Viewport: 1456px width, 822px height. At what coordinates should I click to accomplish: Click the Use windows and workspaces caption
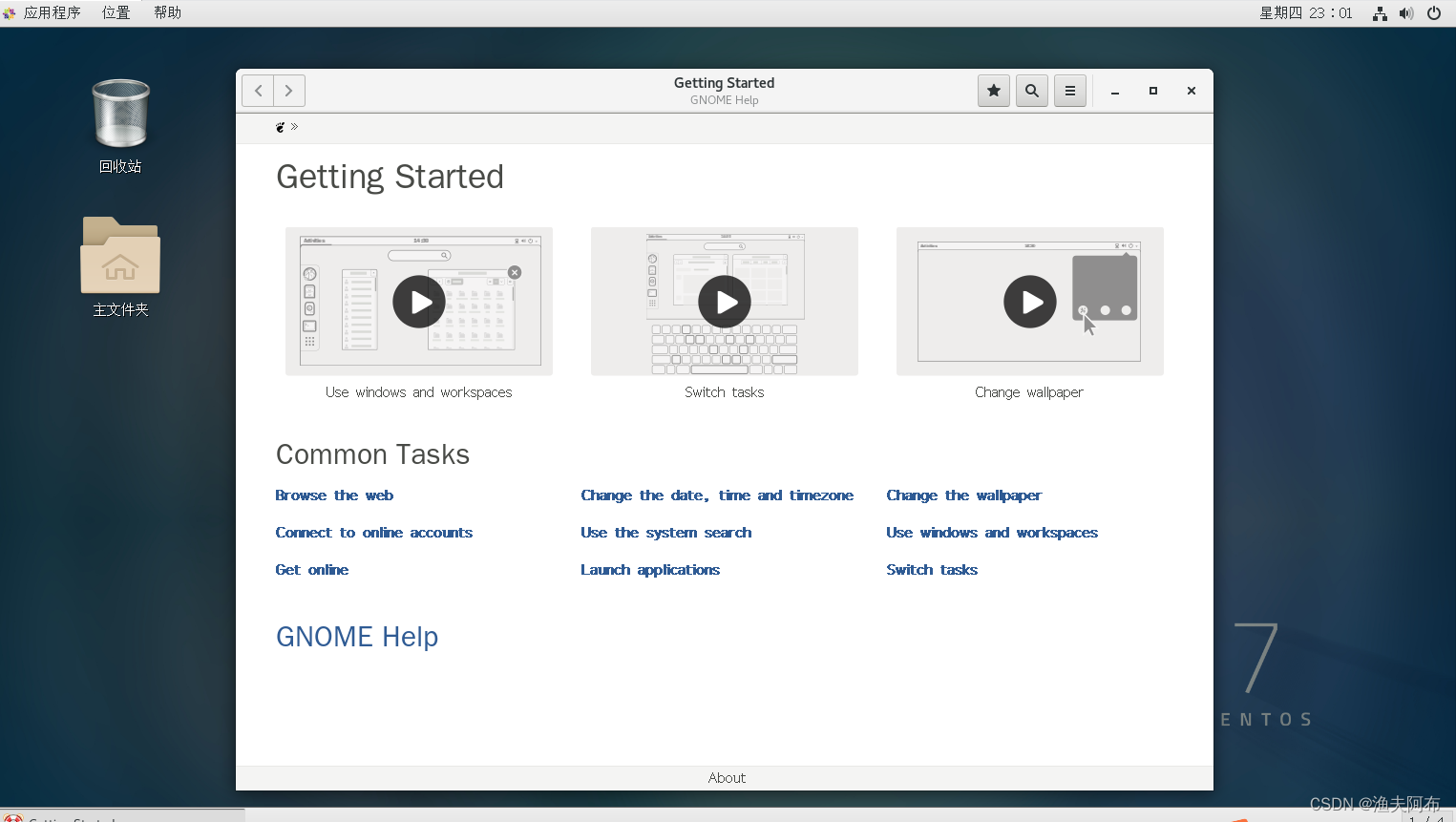[x=419, y=392]
